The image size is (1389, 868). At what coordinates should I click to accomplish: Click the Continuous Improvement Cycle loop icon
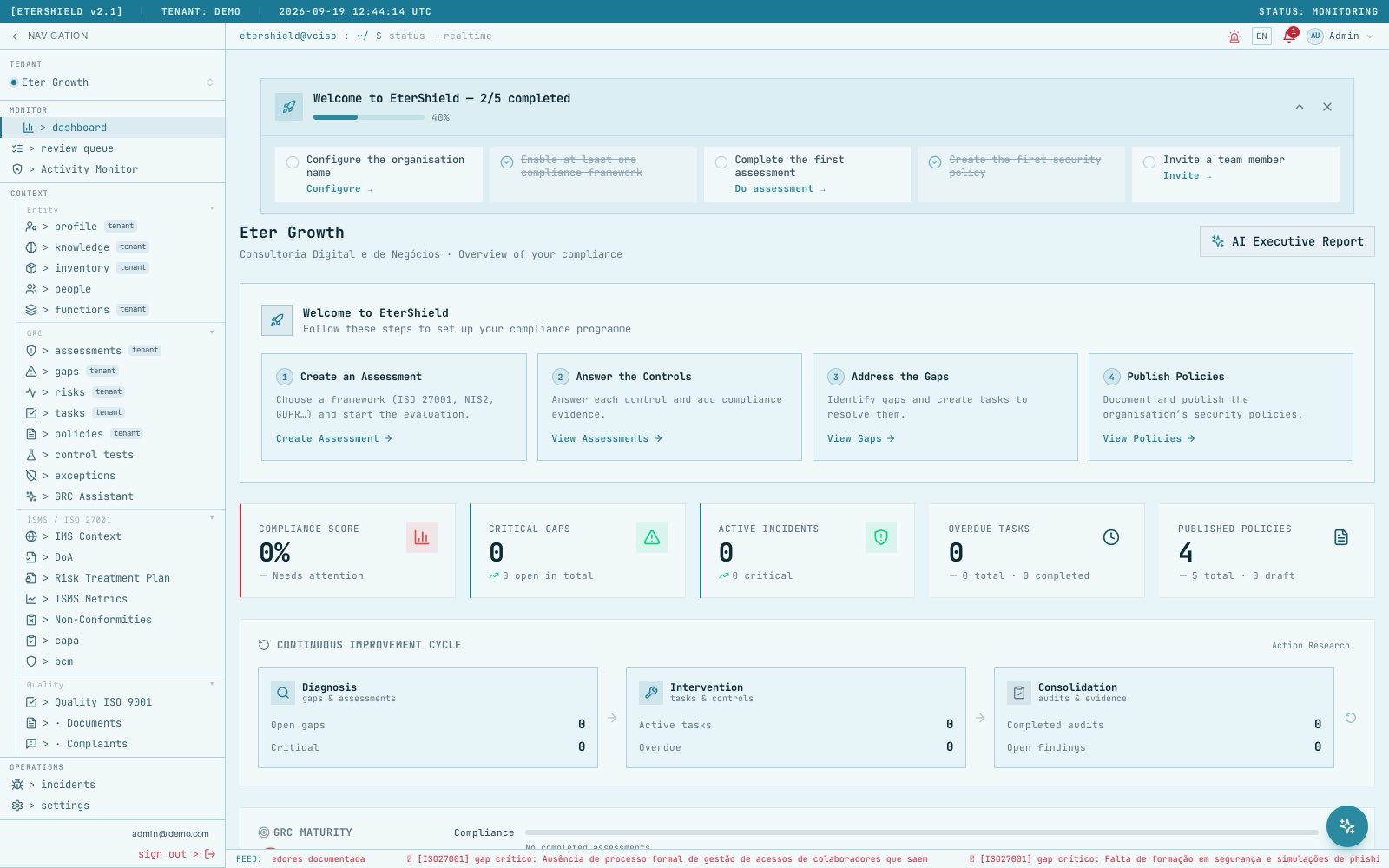pyautogui.click(x=264, y=645)
